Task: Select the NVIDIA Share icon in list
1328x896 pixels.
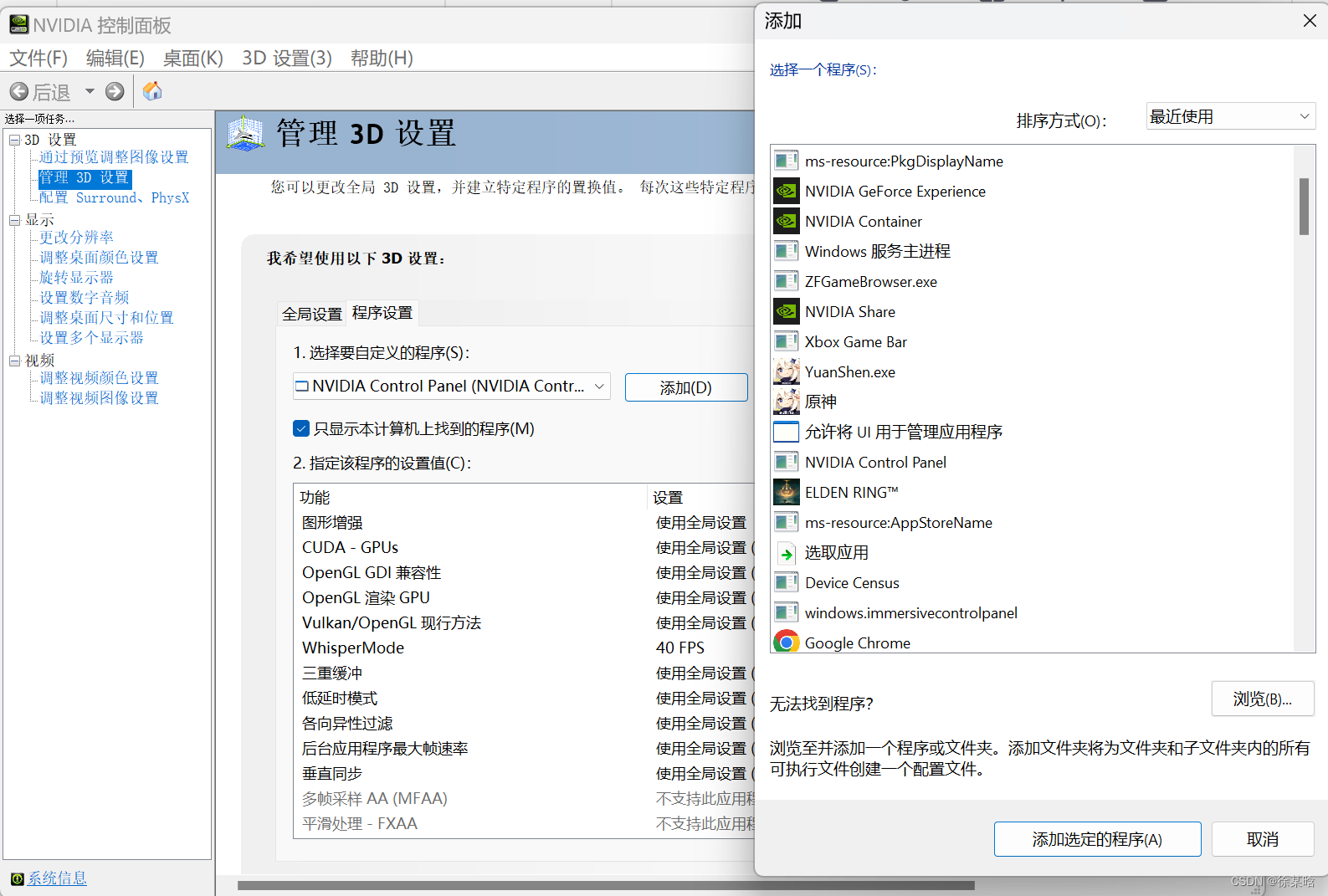Action: (x=786, y=311)
